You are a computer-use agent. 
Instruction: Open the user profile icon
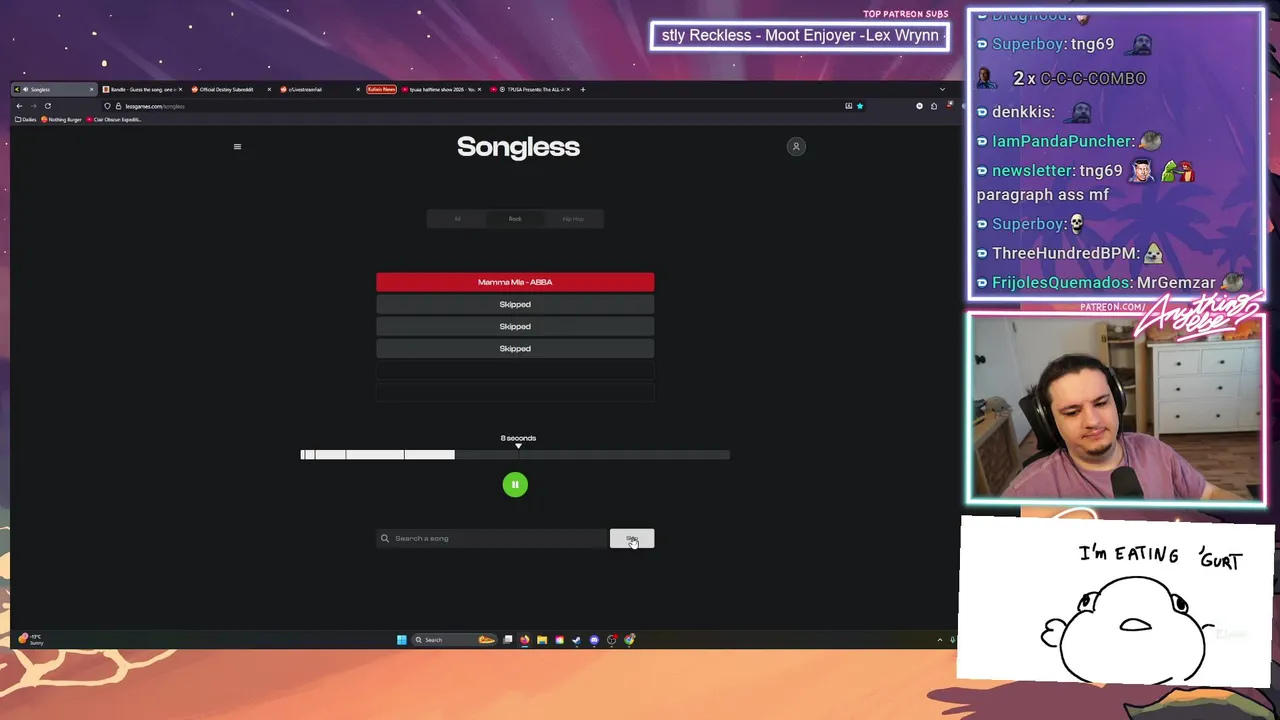[796, 147]
